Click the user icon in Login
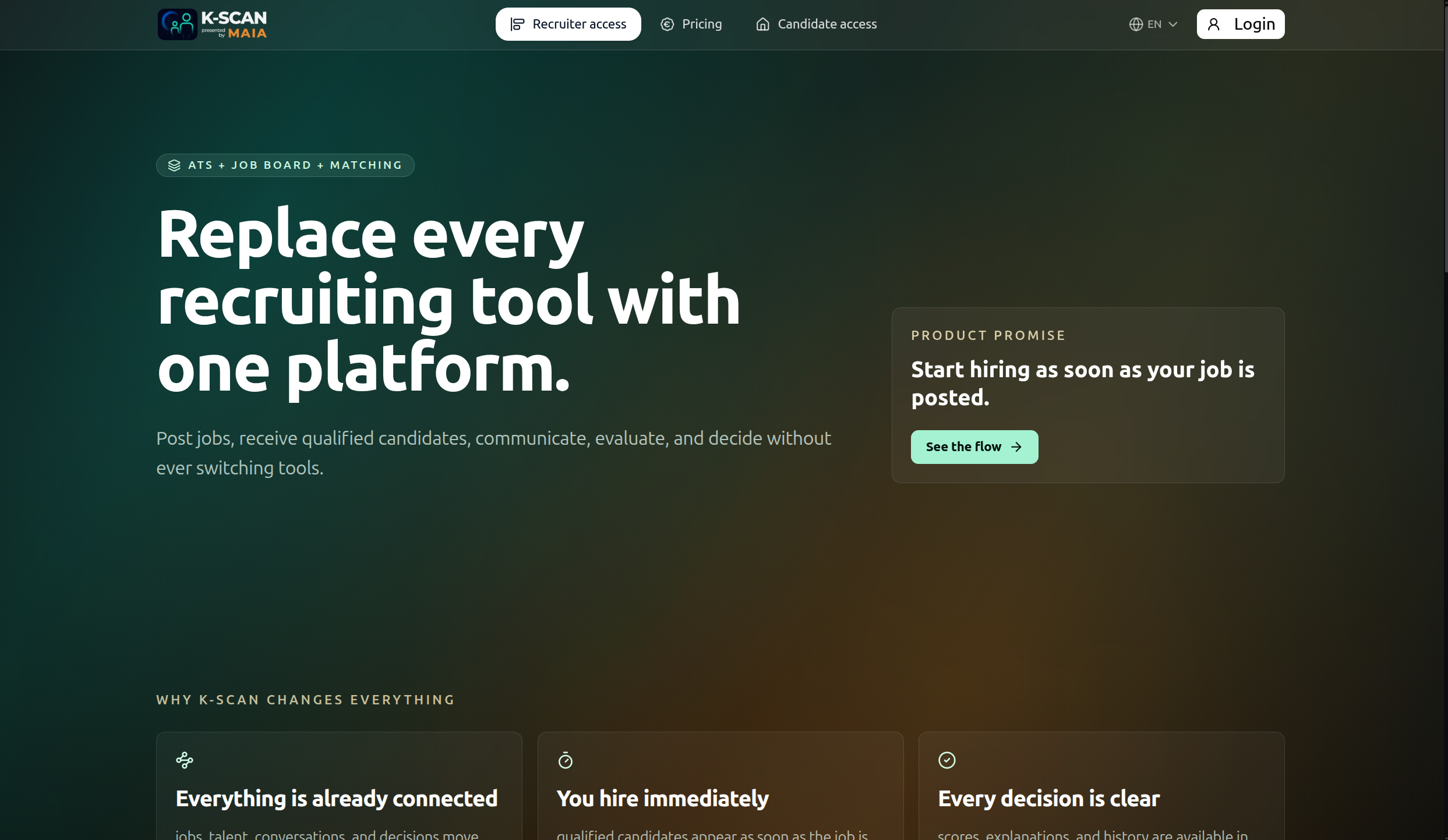 pos(1214,24)
